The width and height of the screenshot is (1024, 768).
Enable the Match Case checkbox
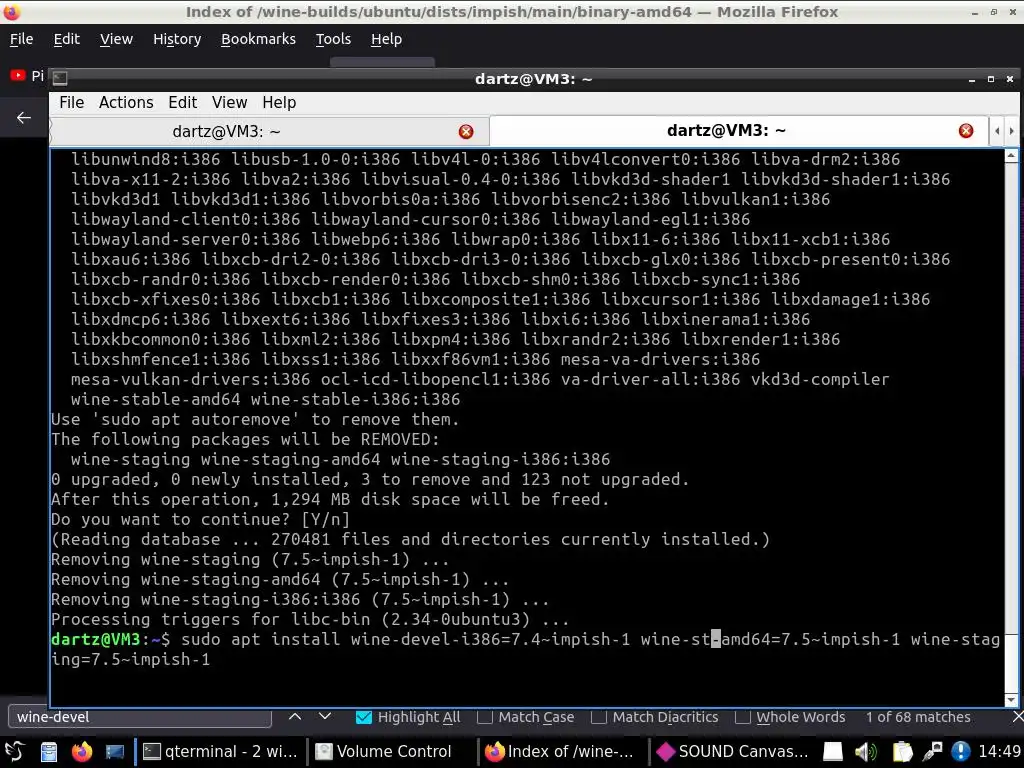click(x=485, y=717)
